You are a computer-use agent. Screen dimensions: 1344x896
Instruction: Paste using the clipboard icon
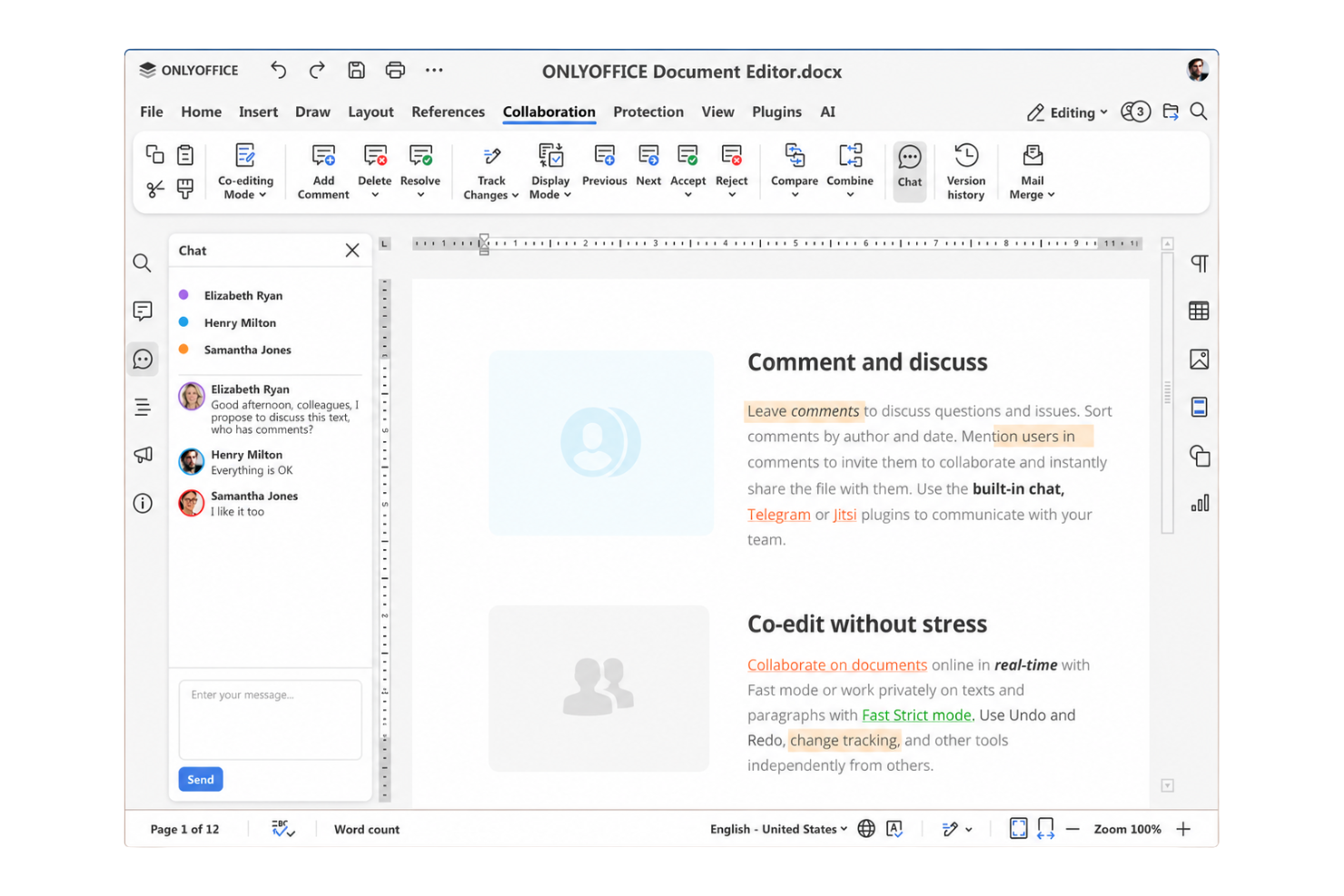coord(185,154)
